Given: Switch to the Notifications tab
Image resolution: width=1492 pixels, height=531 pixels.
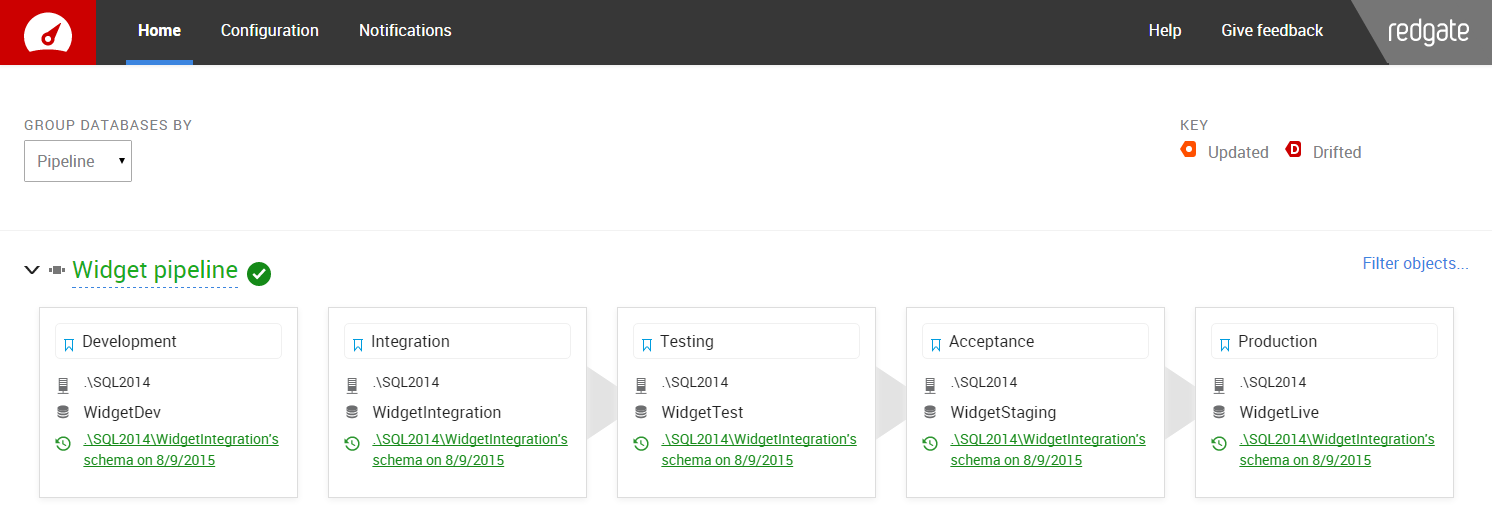Looking at the screenshot, I should point(405,31).
